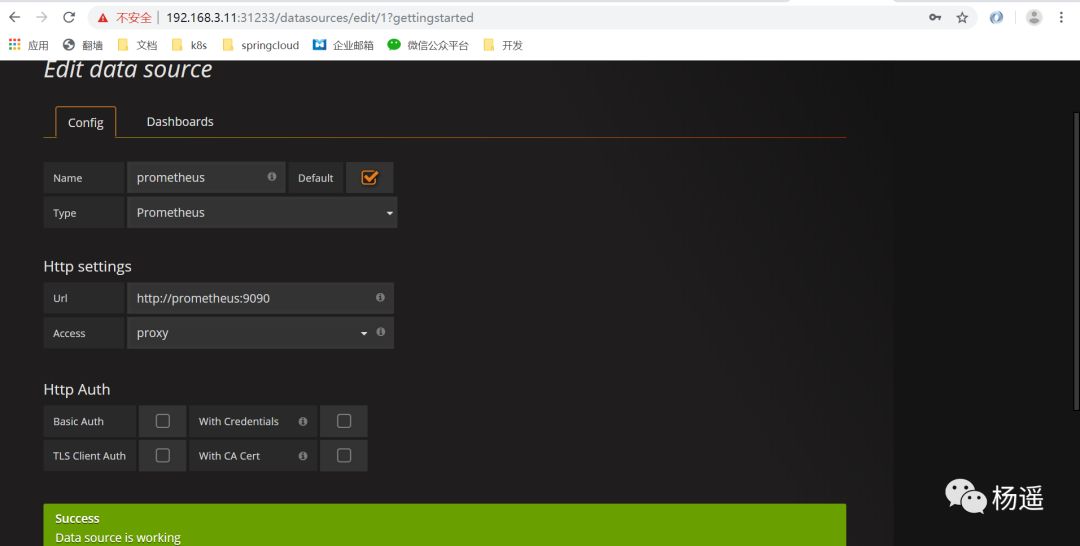Enable the With CA Cert checkbox
Image resolution: width=1080 pixels, height=546 pixels.
coord(344,455)
